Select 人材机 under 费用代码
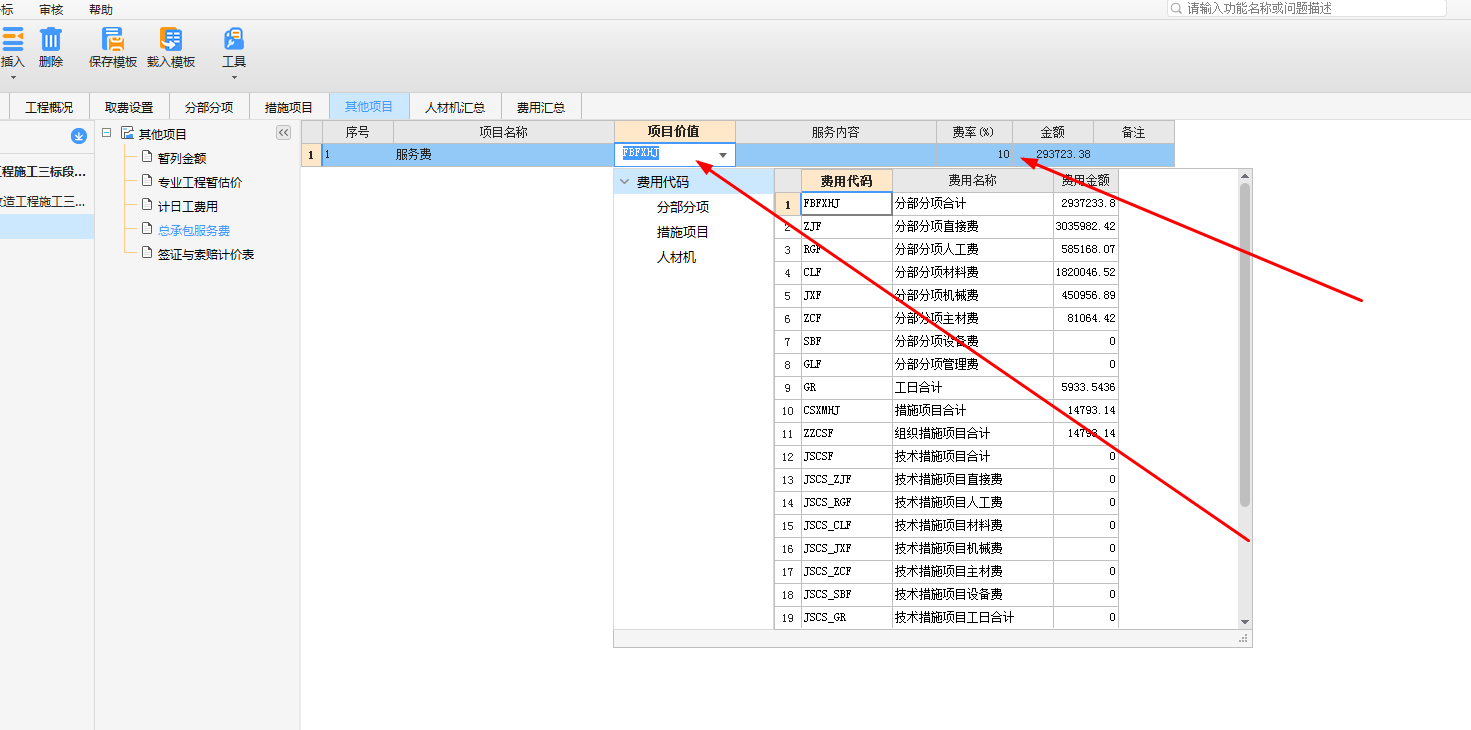1471x730 pixels. [676, 257]
